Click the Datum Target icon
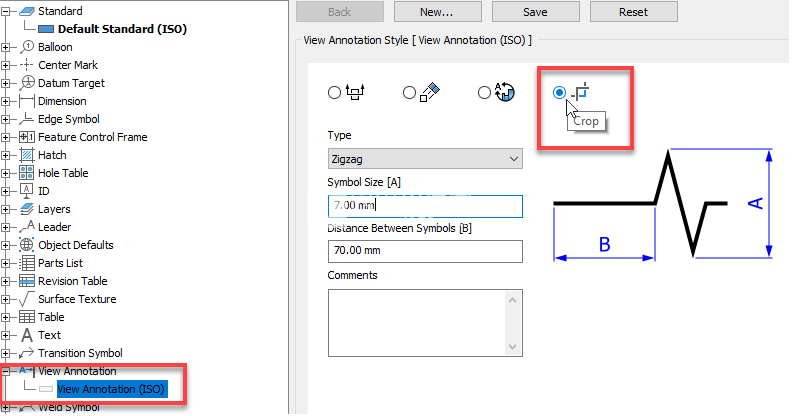This screenshot has width=794, height=416. tap(27, 83)
